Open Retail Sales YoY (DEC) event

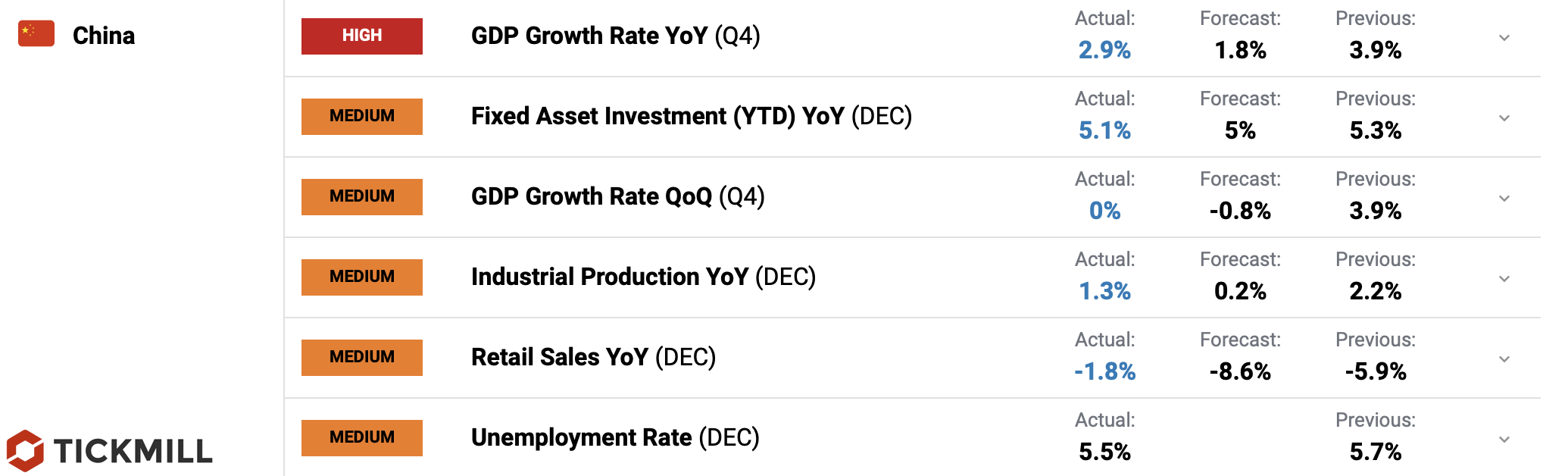click(x=593, y=357)
